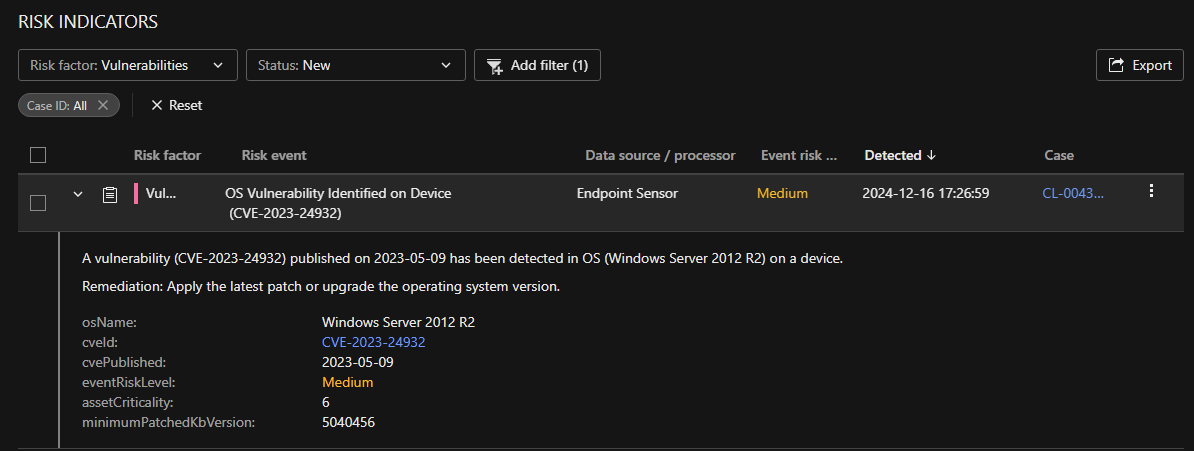Screen dimensions: 1194x451
Task: Open case link CL-0043
Action: 1073,193
